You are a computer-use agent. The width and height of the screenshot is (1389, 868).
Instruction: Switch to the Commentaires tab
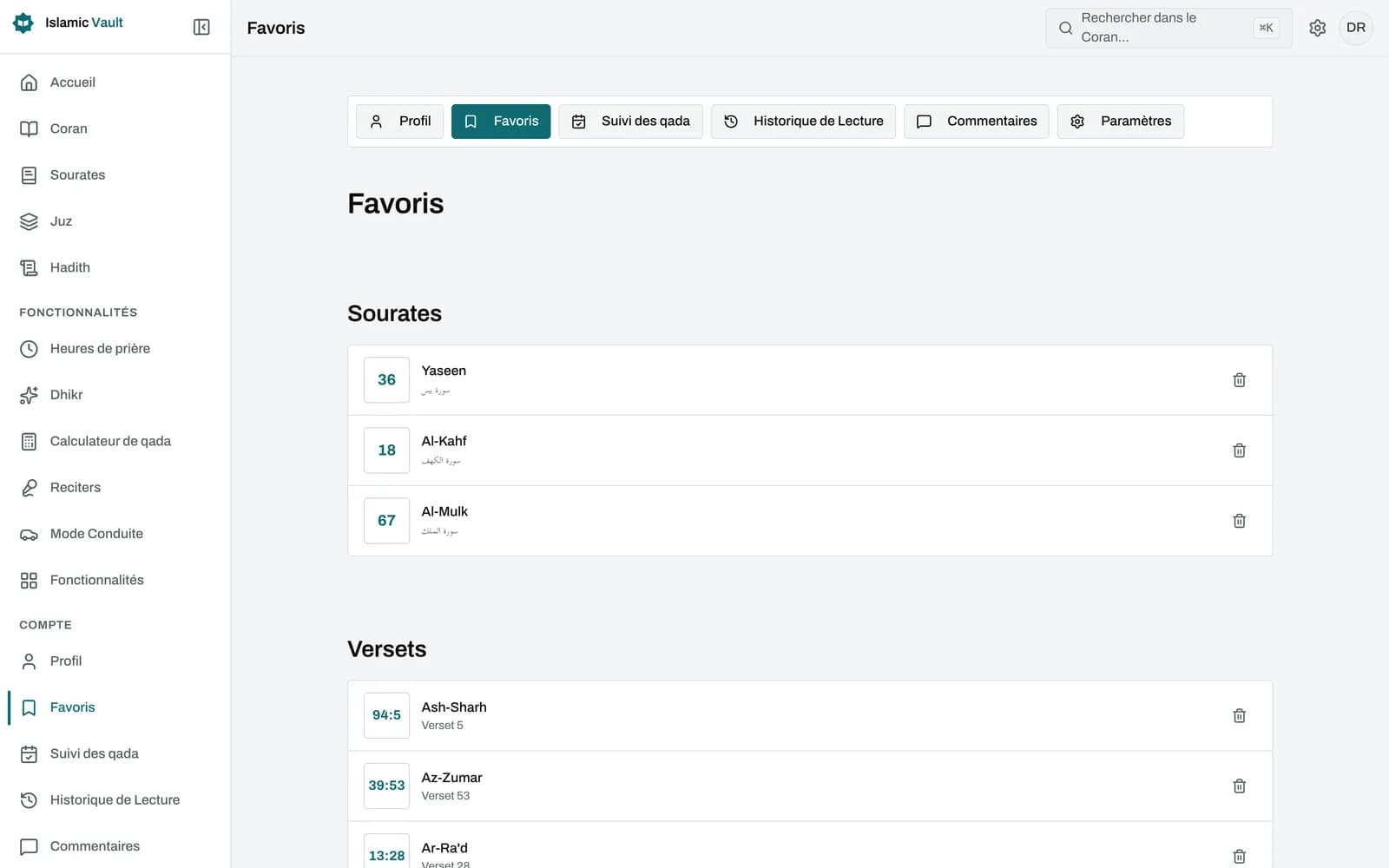976,122
